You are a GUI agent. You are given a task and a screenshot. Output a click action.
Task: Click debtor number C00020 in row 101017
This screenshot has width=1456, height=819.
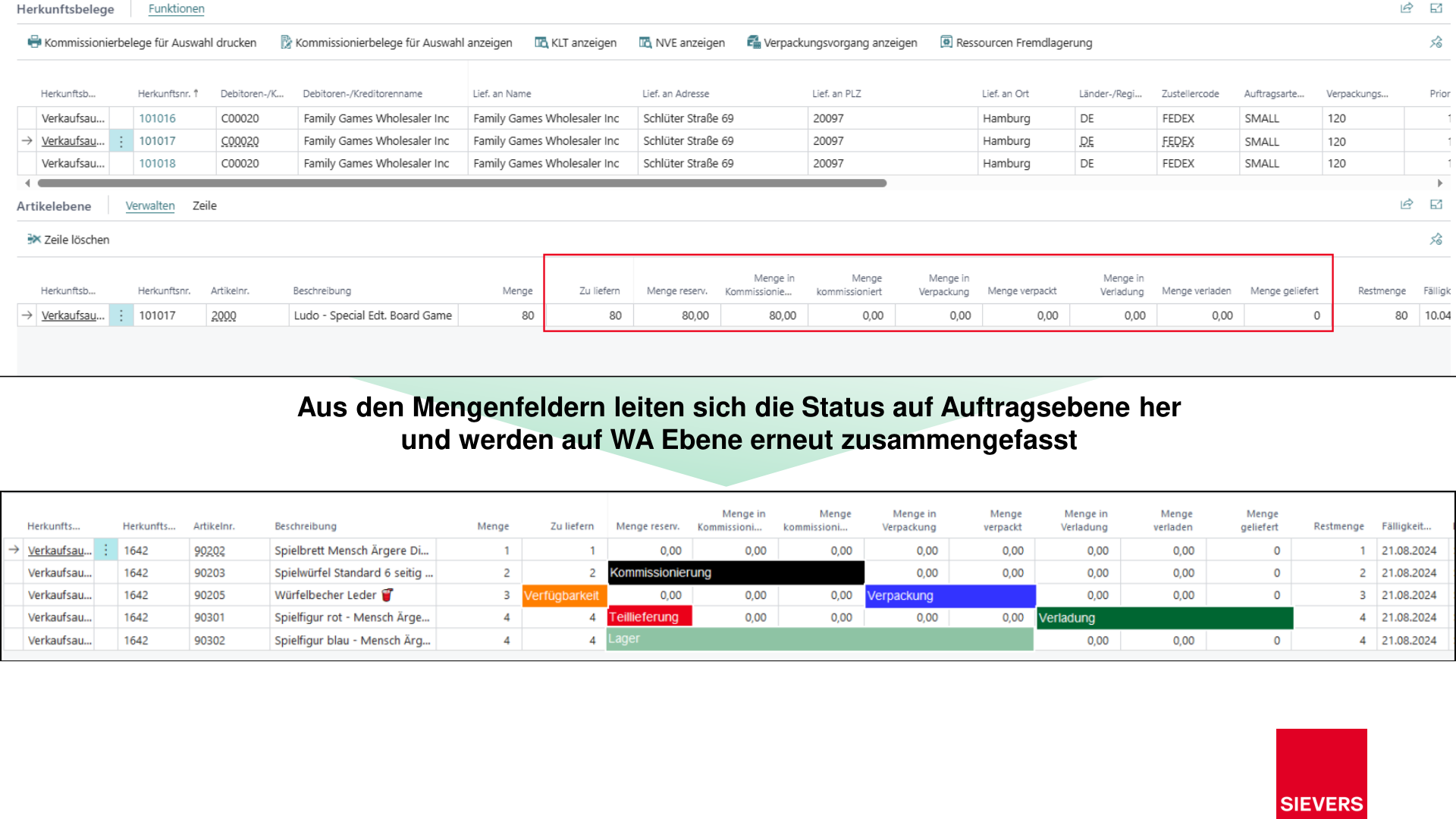(240, 141)
